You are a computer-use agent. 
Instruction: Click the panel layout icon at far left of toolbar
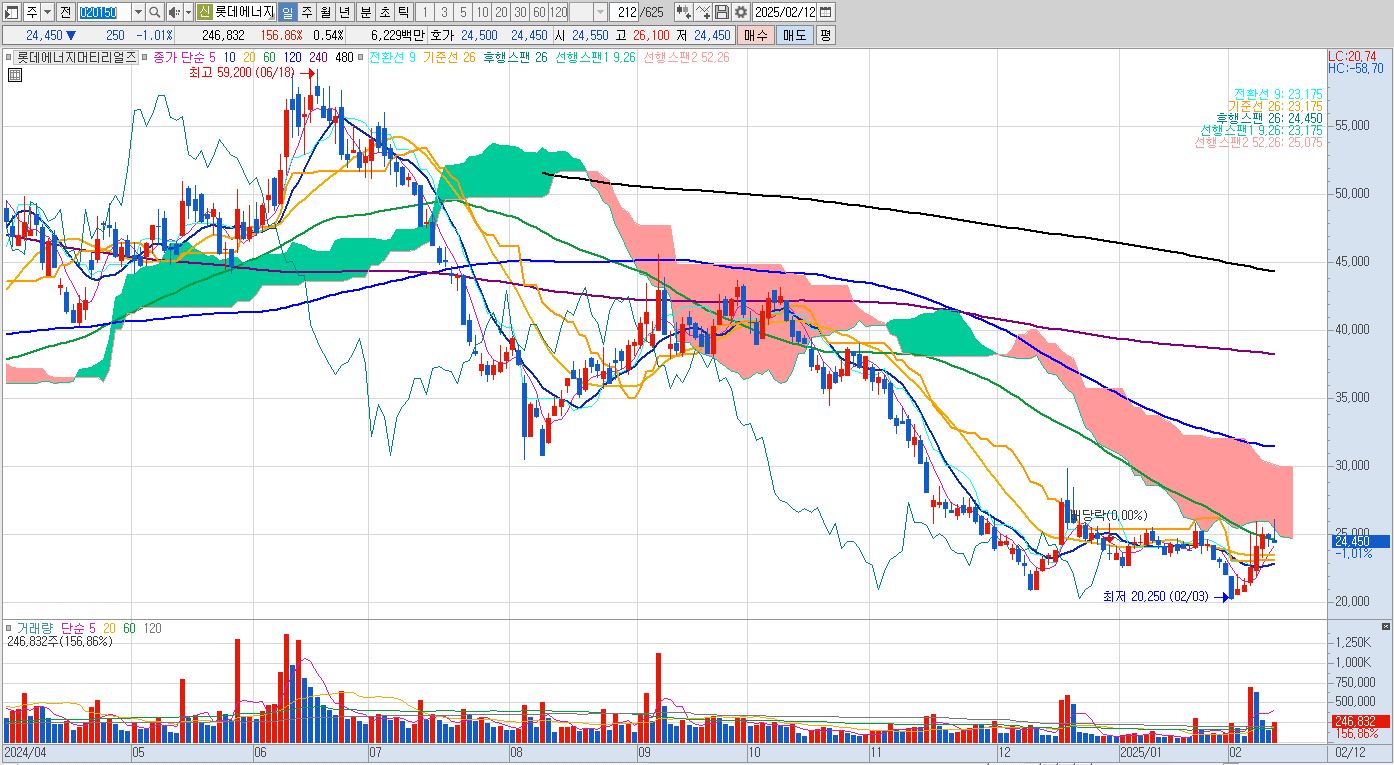tap(13, 12)
